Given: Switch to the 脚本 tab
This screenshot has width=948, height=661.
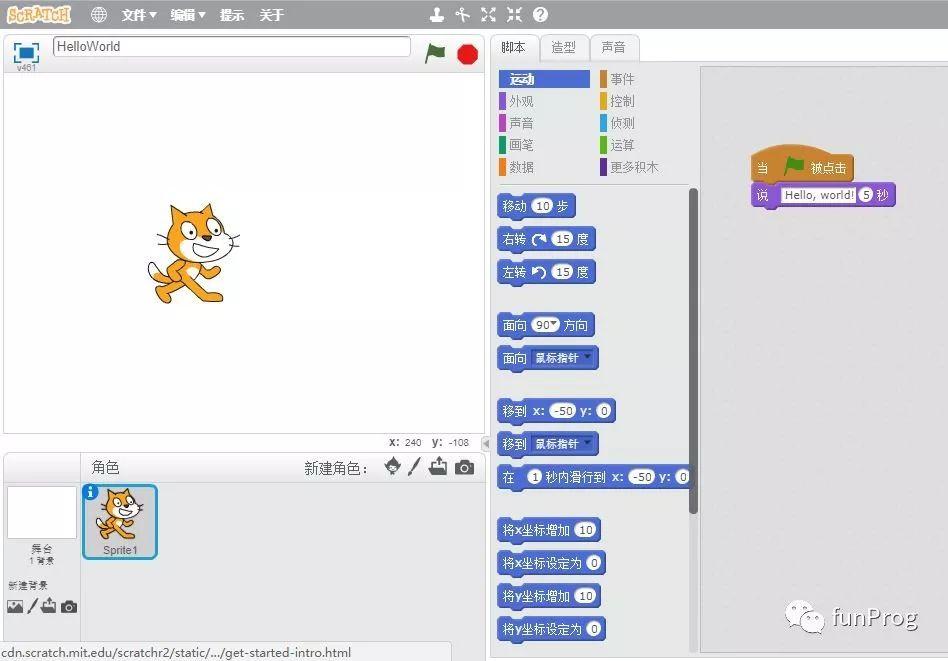Looking at the screenshot, I should tap(513, 47).
